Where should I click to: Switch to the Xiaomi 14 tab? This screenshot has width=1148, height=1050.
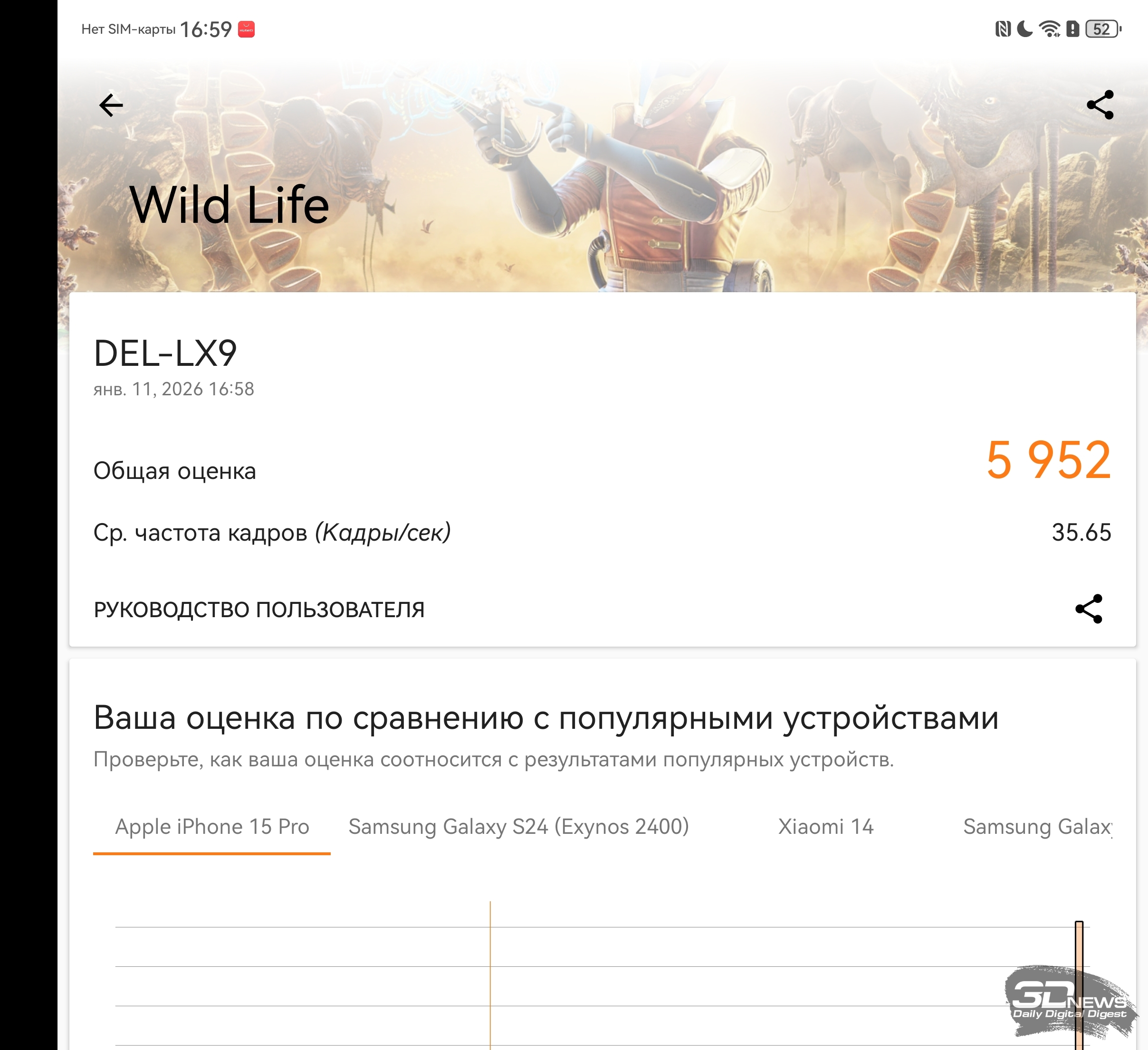click(826, 827)
